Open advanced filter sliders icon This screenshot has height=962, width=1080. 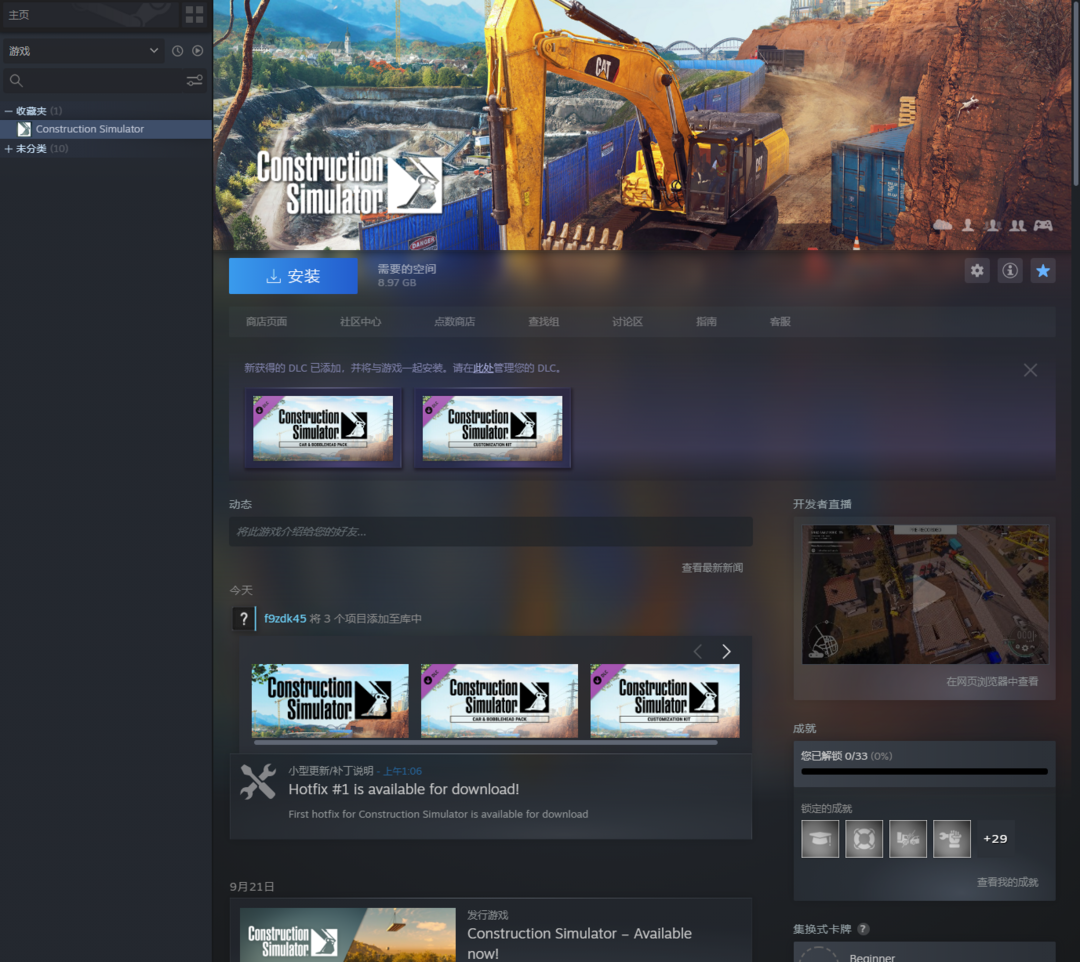(194, 81)
